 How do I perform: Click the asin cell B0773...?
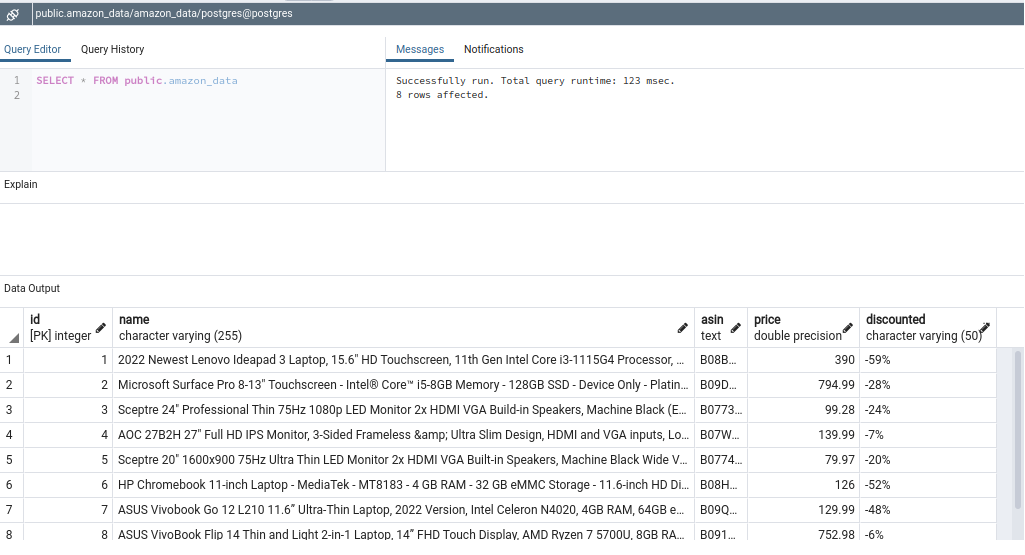click(x=721, y=410)
